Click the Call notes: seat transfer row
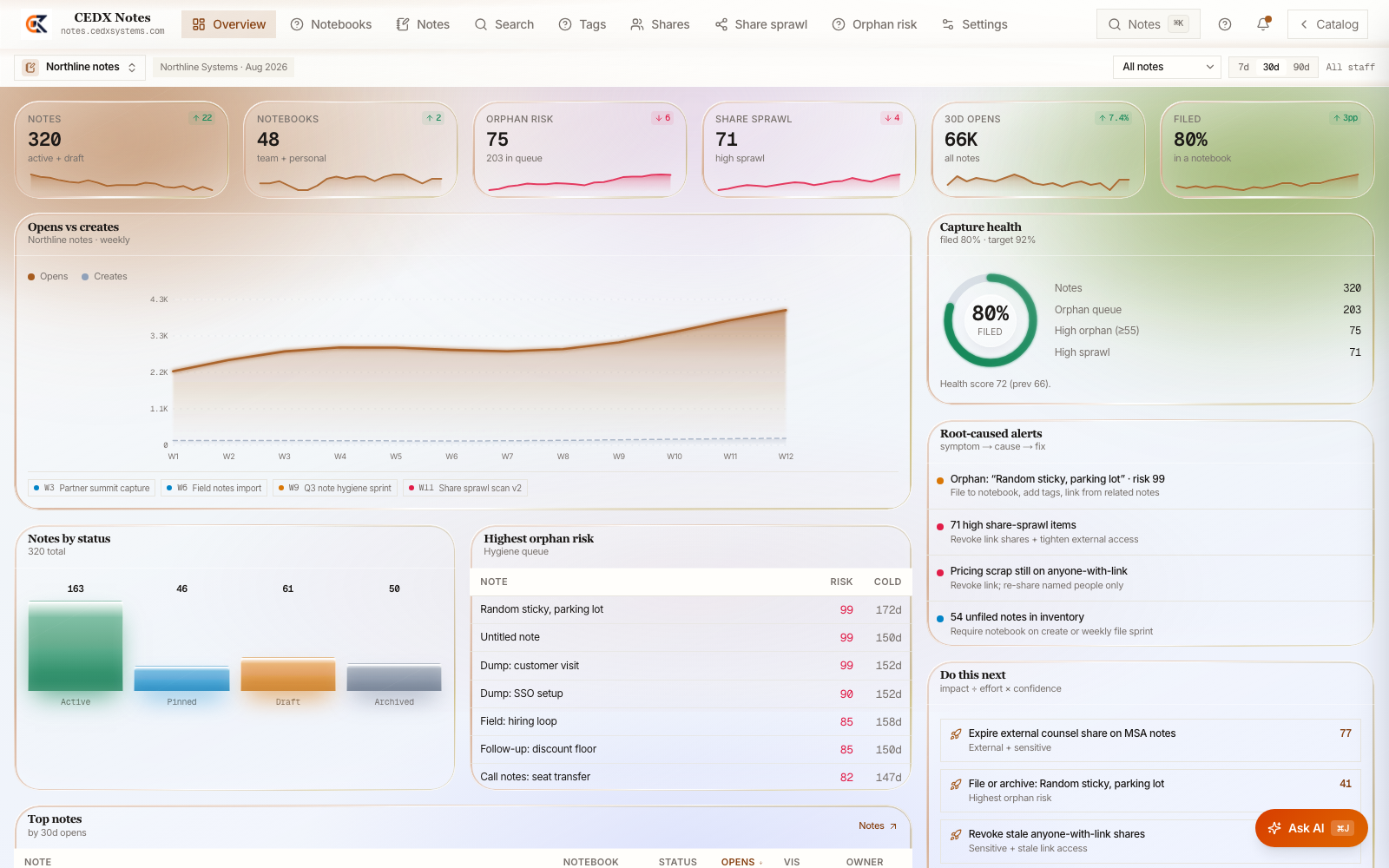Image resolution: width=1389 pixels, height=868 pixels. (690, 777)
